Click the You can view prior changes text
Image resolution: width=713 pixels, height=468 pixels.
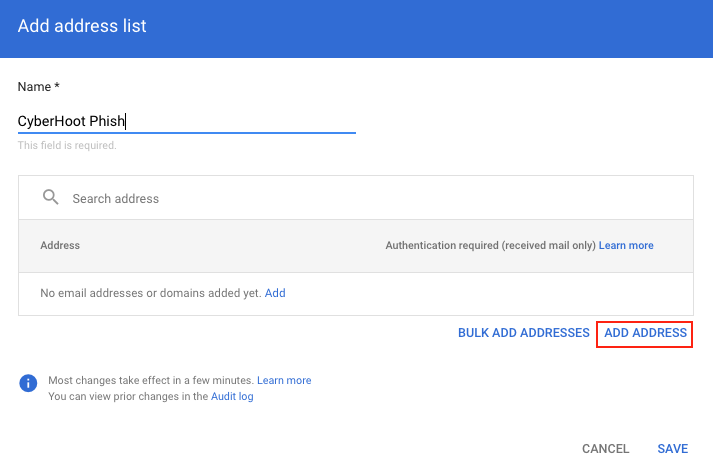pyautogui.click(x=128, y=397)
